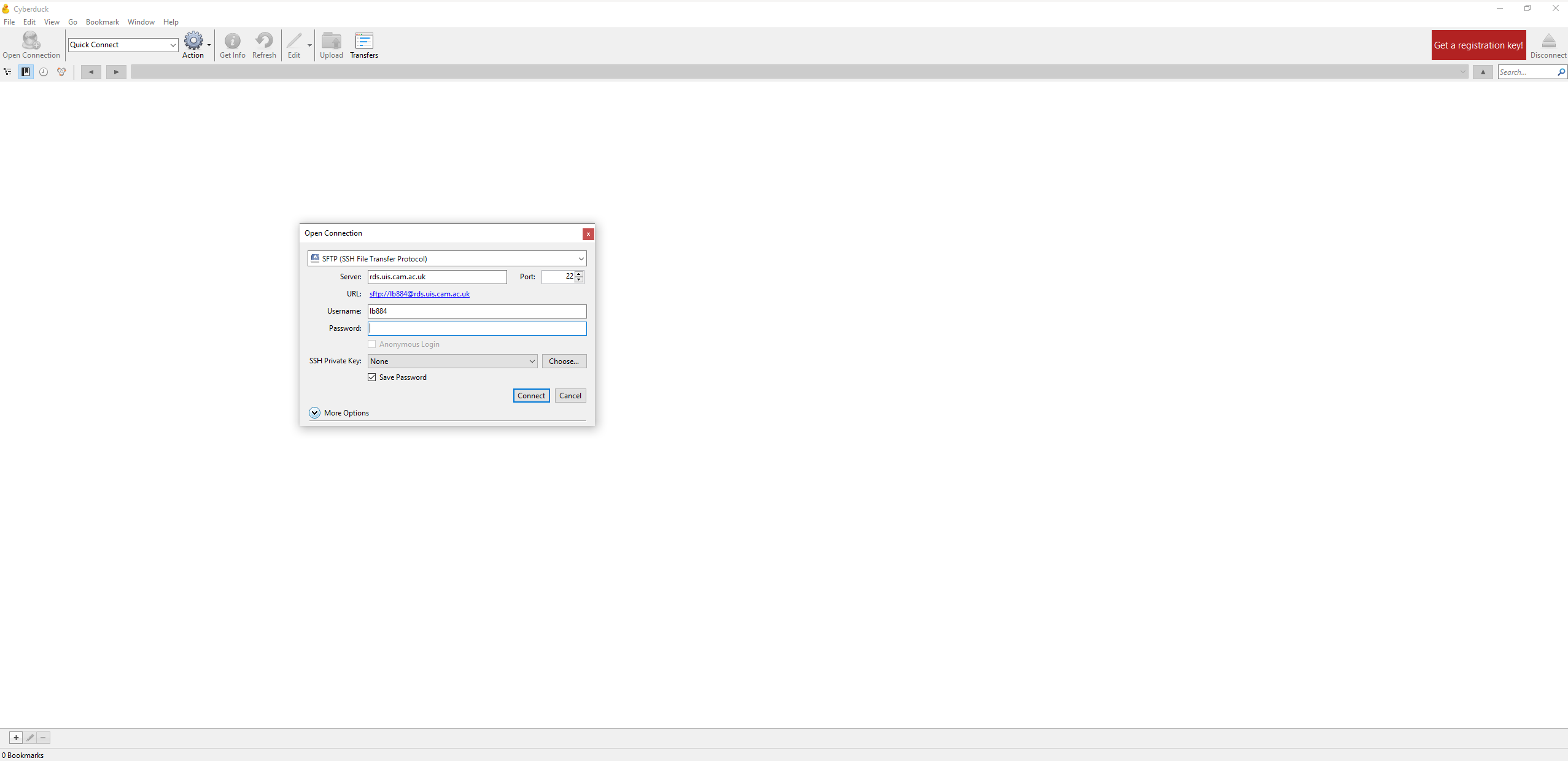
Task: Uncheck the Save Password checkbox
Action: point(372,377)
